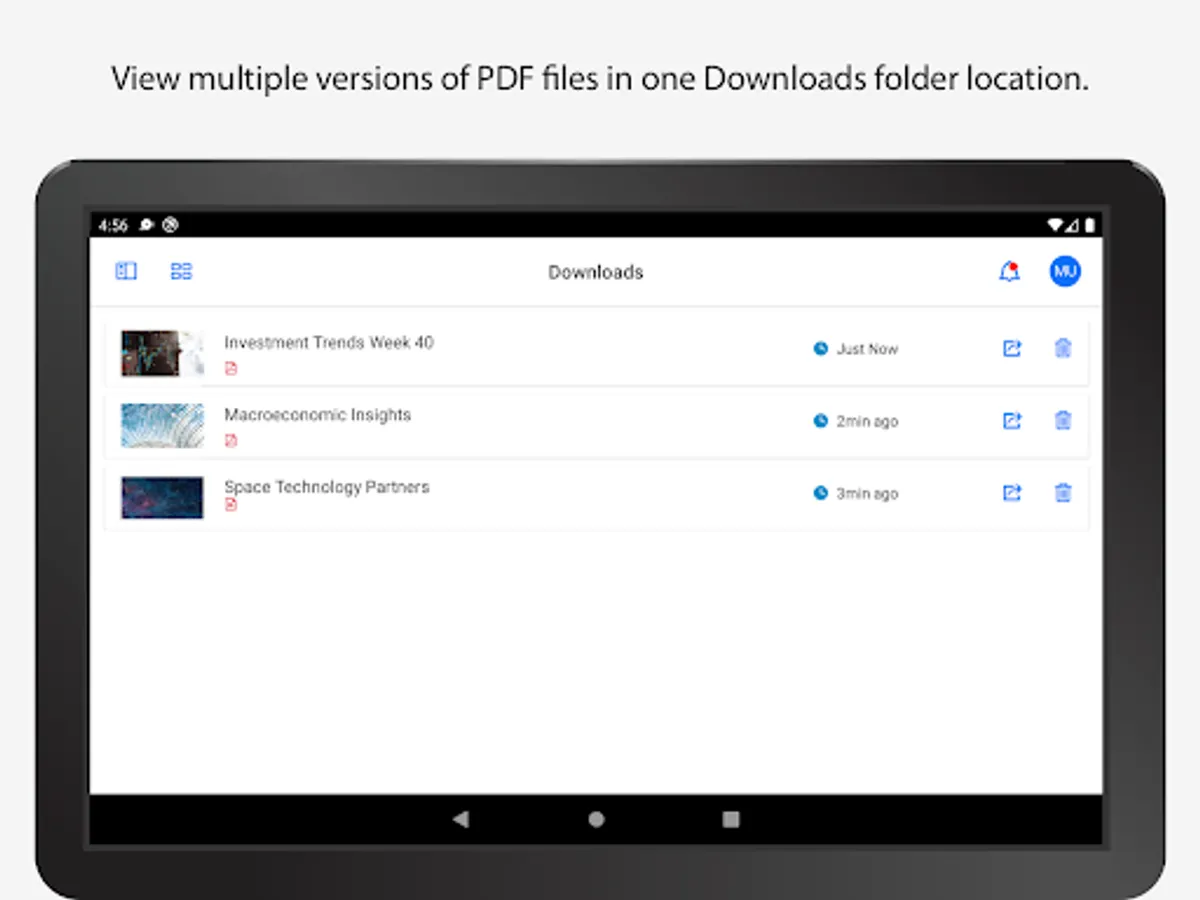
Task: Click the Just Now timestamp
Action: pos(868,349)
